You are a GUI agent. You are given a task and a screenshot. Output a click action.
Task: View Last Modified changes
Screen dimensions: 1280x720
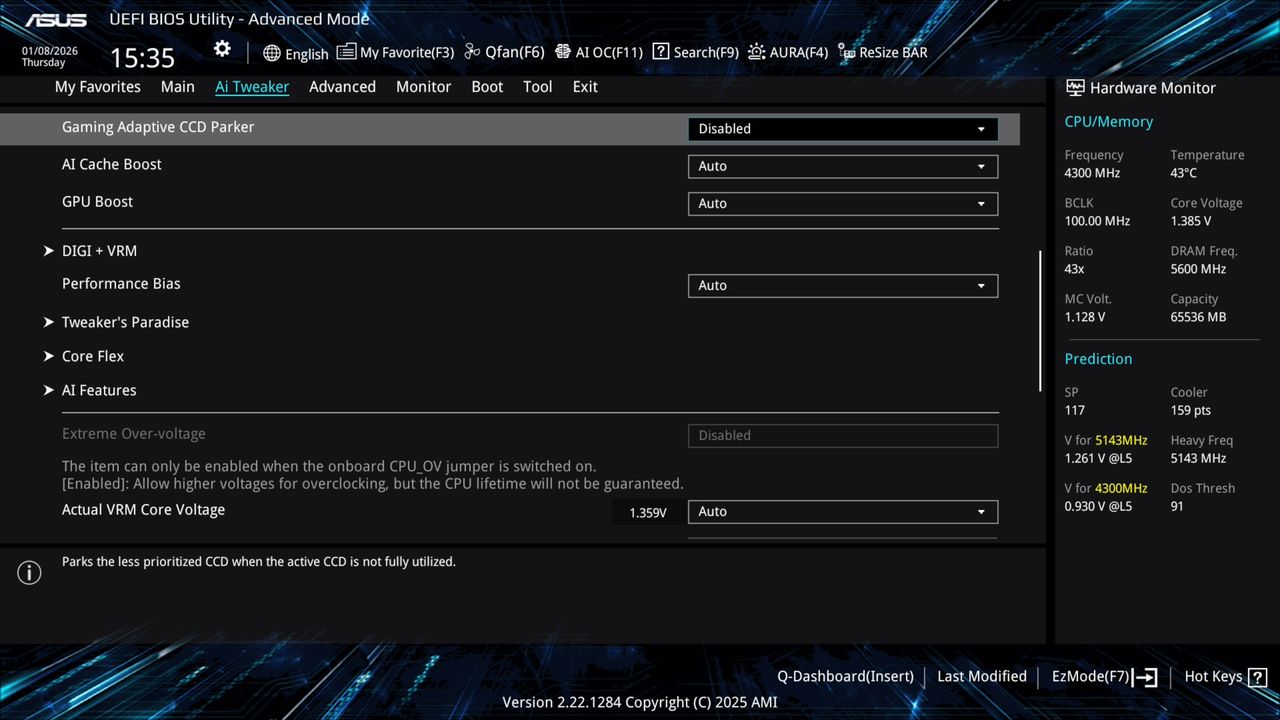click(x=981, y=676)
